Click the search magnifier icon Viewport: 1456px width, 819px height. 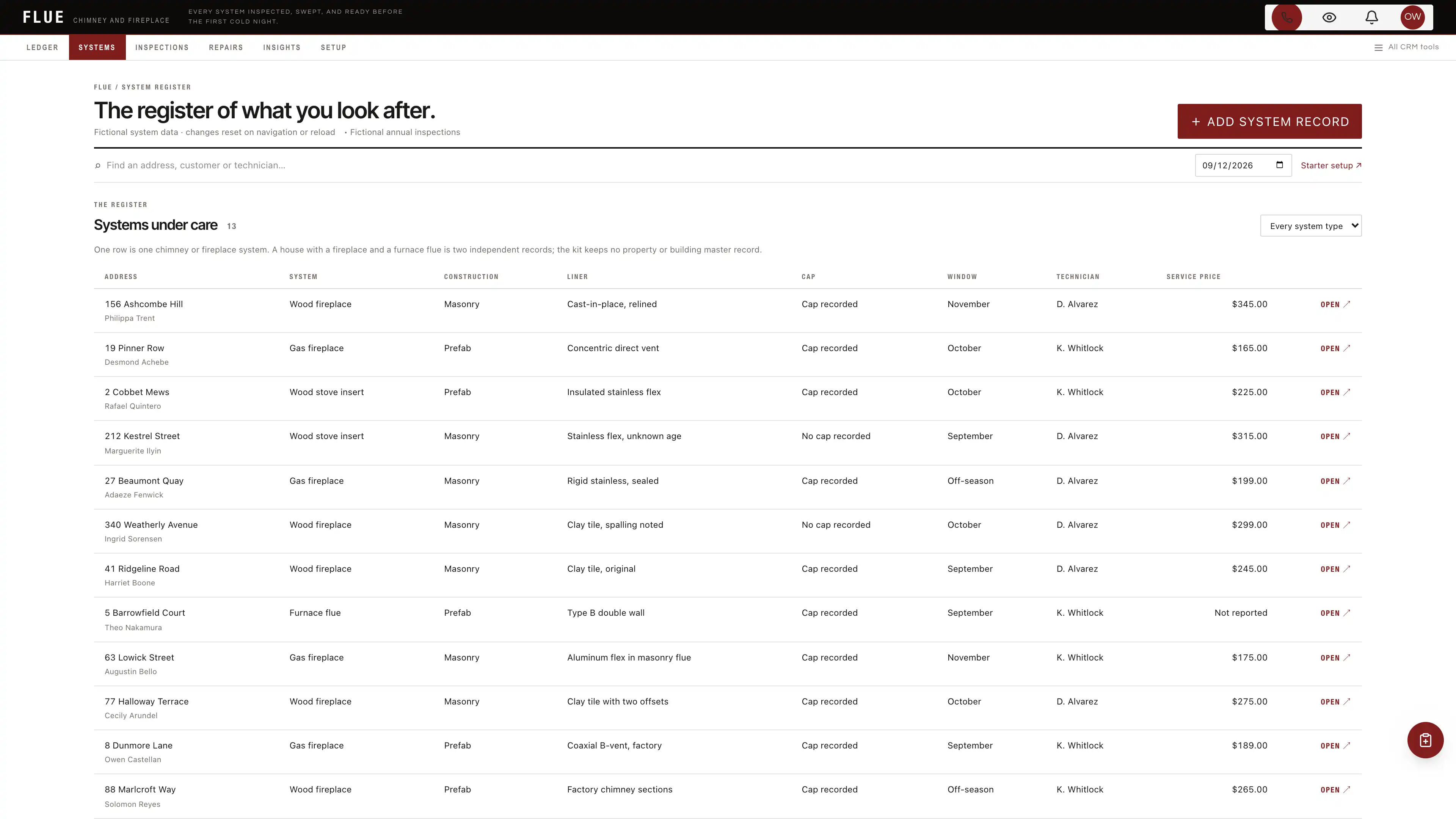pyautogui.click(x=98, y=166)
